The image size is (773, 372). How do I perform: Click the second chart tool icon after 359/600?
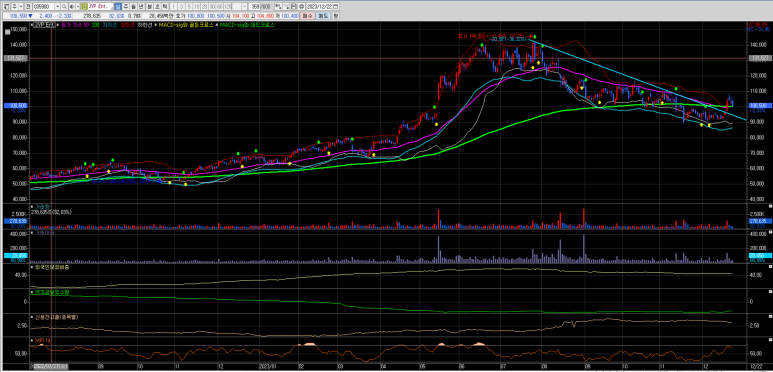[x=287, y=6]
